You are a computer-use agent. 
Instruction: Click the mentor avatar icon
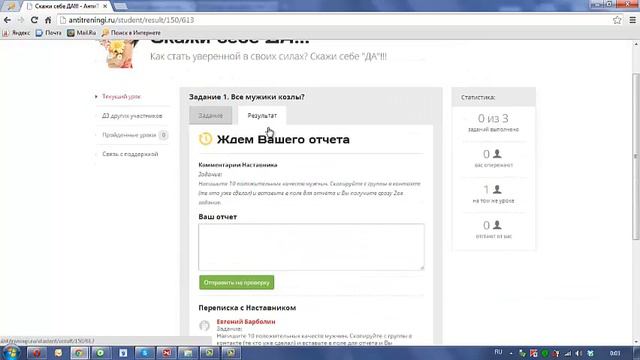pos(204,325)
